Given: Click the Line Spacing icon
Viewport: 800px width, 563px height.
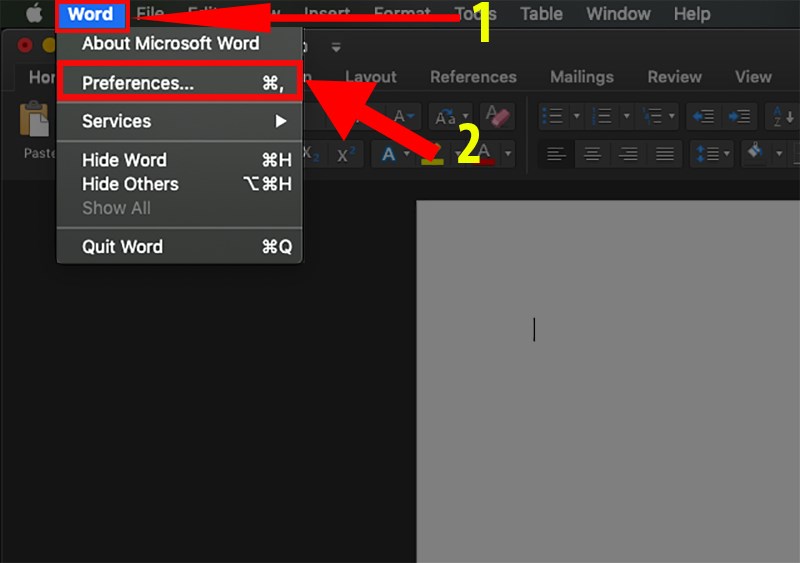Looking at the screenshot, I should point(707,154).
